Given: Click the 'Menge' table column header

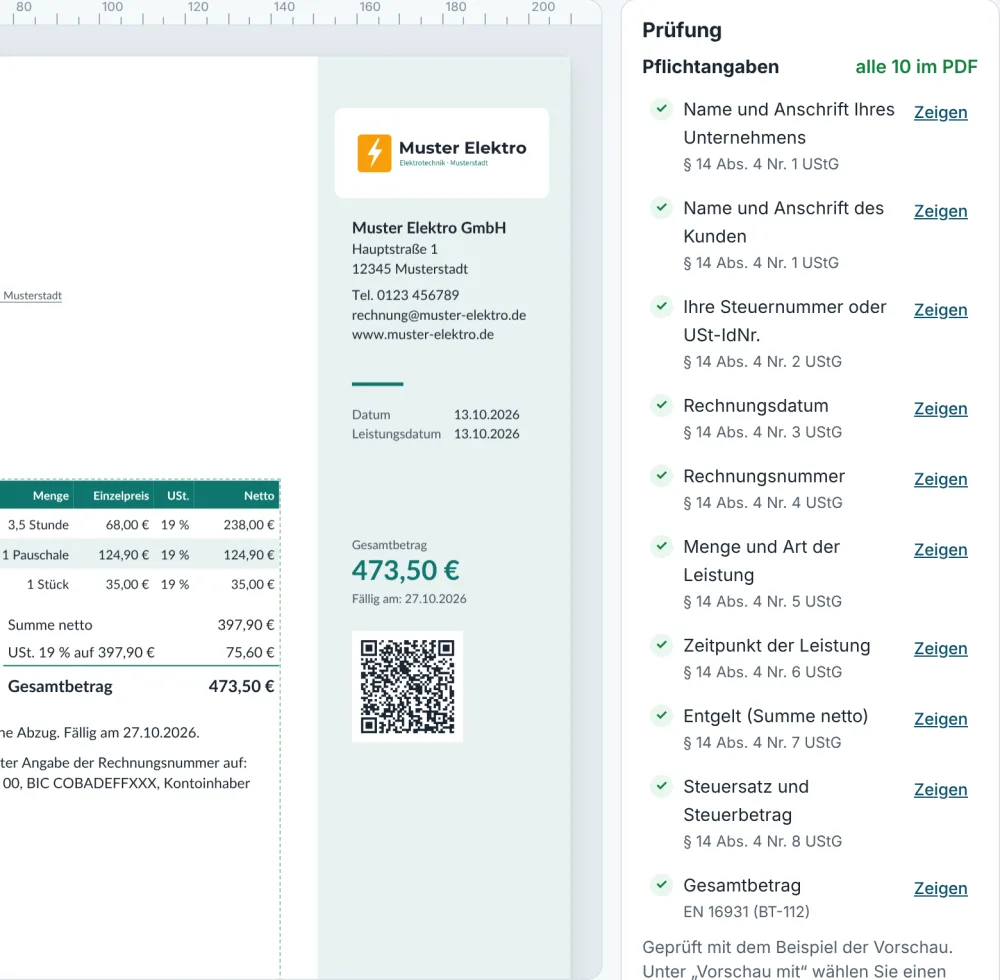Looking at the screenshot, I should tap(50, 495).
